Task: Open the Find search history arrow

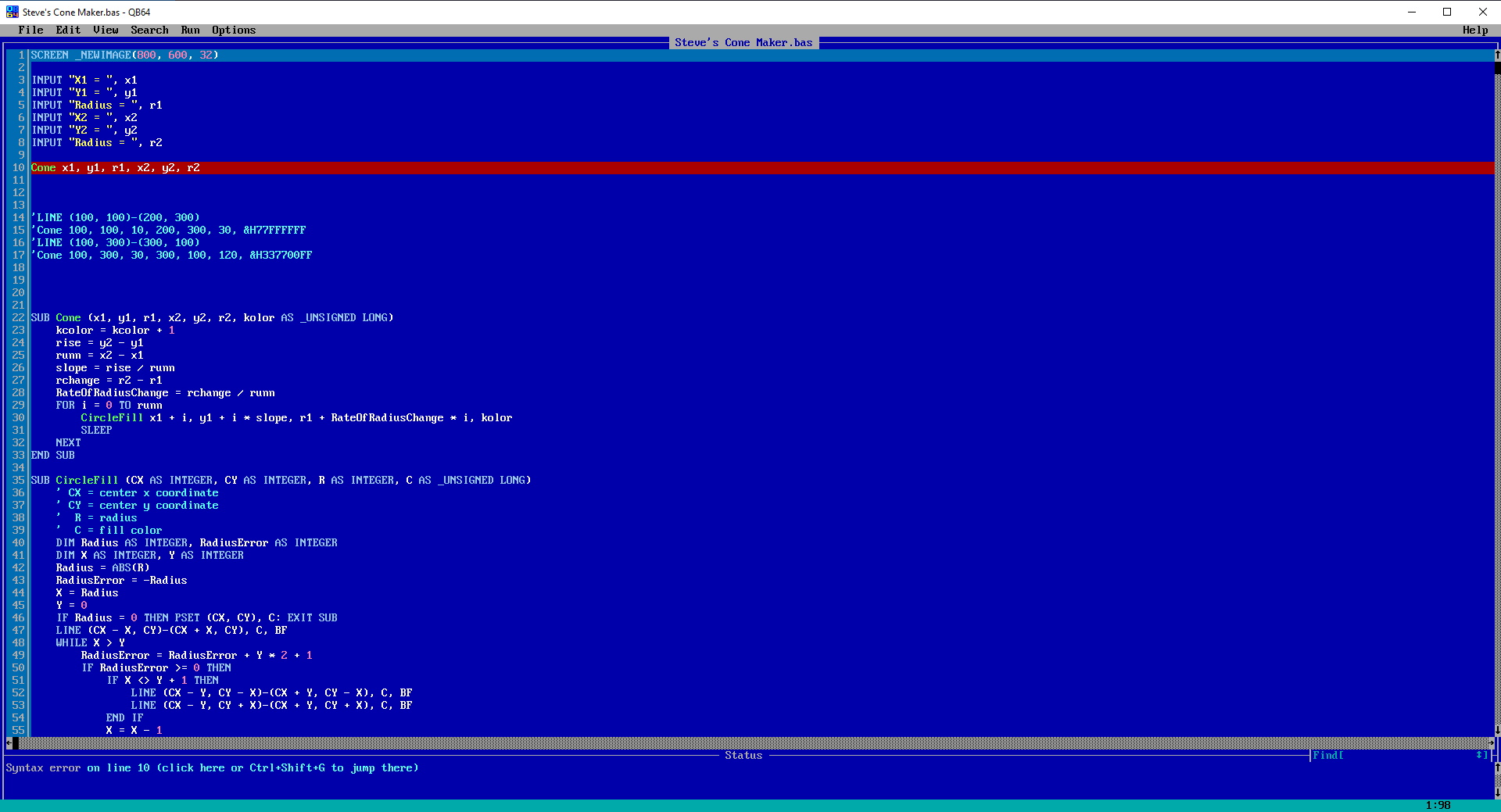Action: (x=1481, y=755)
